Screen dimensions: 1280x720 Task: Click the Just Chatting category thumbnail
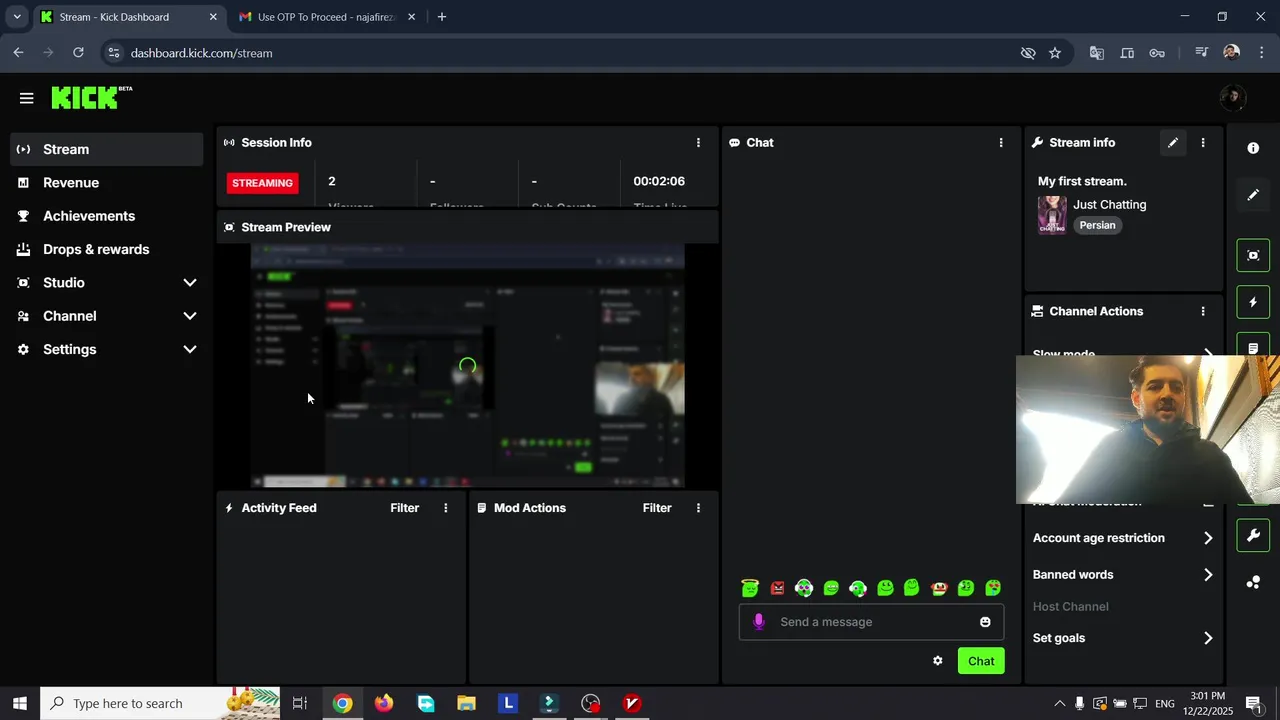[x=1052, y=215]
